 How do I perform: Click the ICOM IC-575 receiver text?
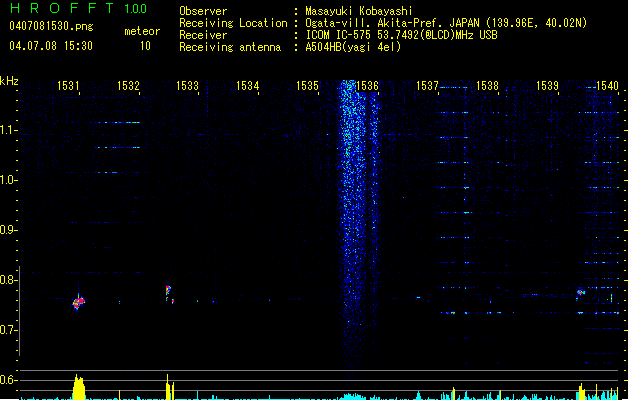coord(401,35)
